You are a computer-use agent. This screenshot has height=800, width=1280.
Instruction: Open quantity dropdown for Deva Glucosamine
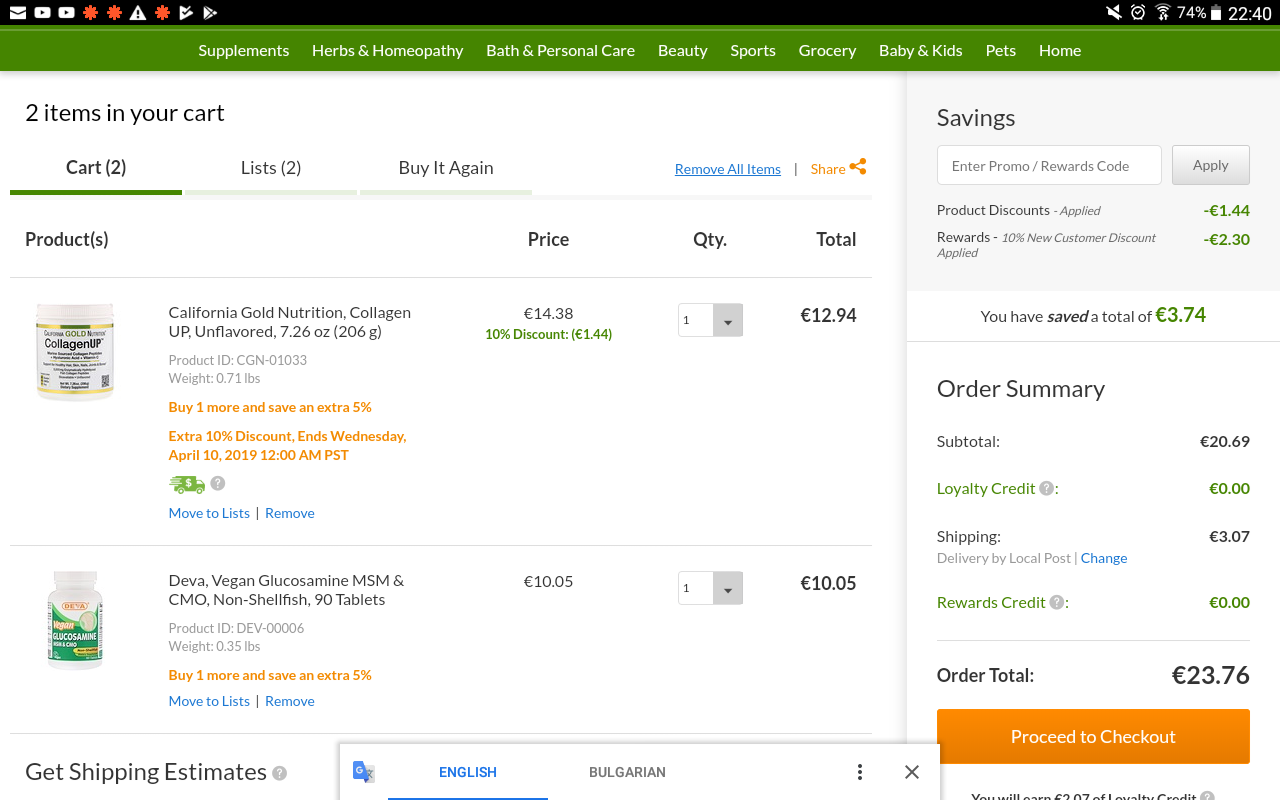(727, 588)
